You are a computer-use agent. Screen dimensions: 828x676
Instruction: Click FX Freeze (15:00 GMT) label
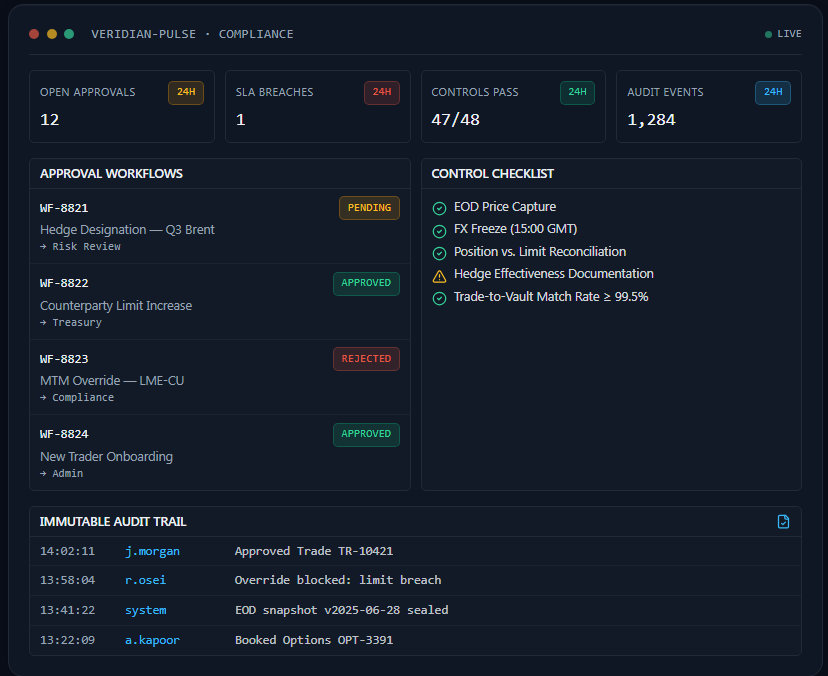pyautogui.click(x=515, y=229)
